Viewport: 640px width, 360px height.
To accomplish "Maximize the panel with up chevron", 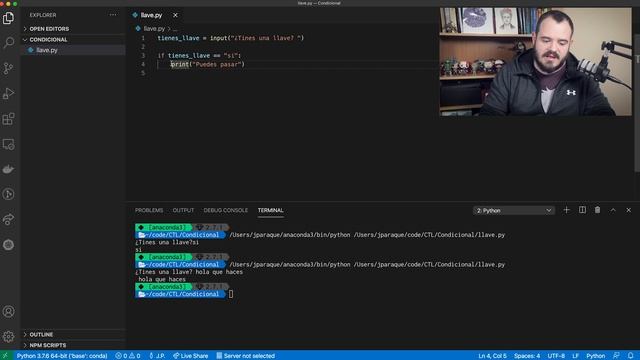I will 613,210.
